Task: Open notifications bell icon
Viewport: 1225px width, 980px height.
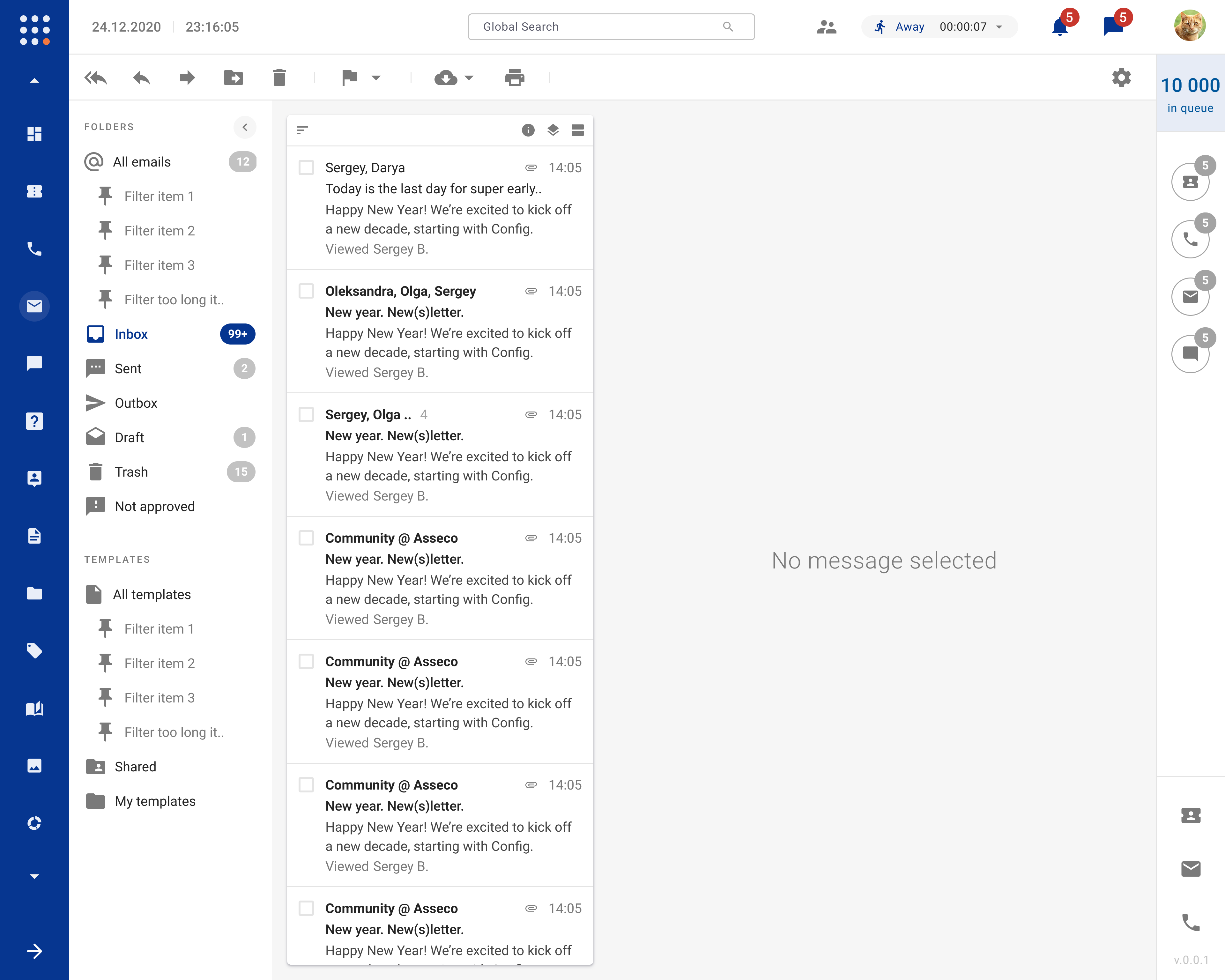Action: [1060, 27]
